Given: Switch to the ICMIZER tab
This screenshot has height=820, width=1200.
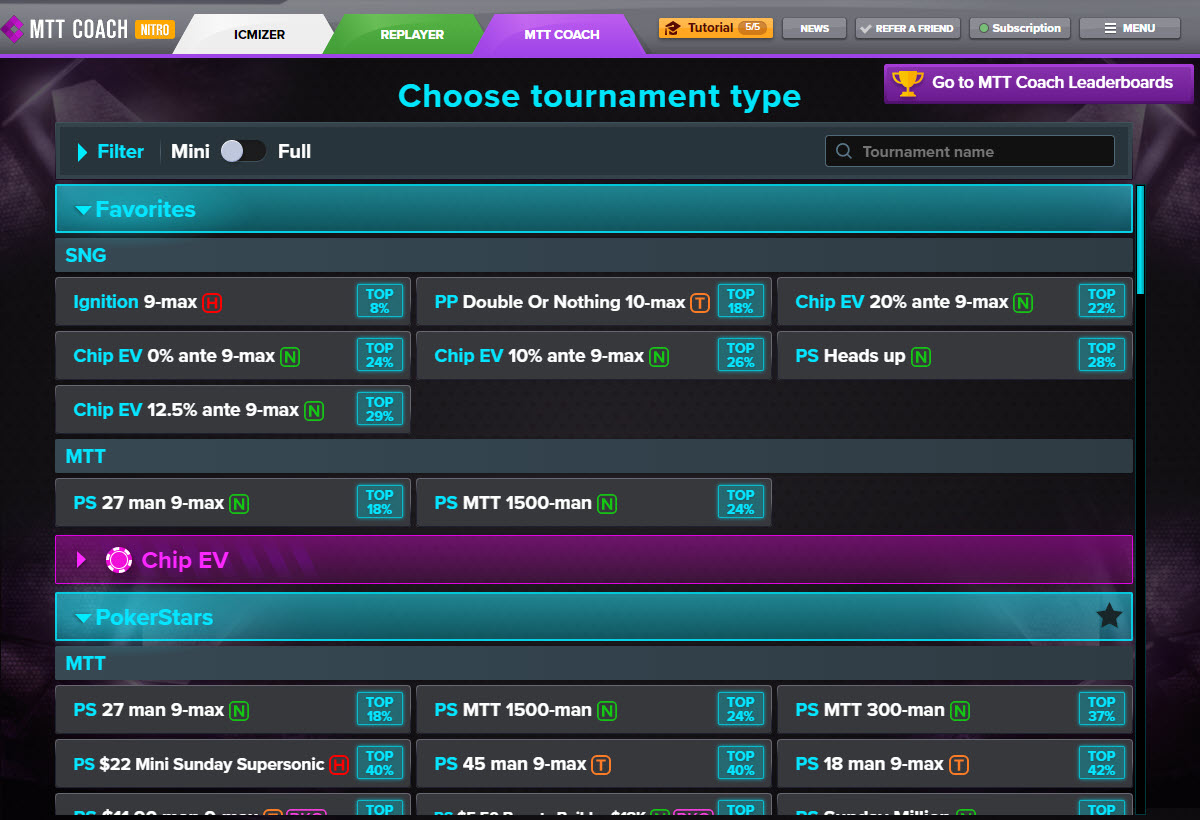Looking at the screenshot, I should click(260, 34).
